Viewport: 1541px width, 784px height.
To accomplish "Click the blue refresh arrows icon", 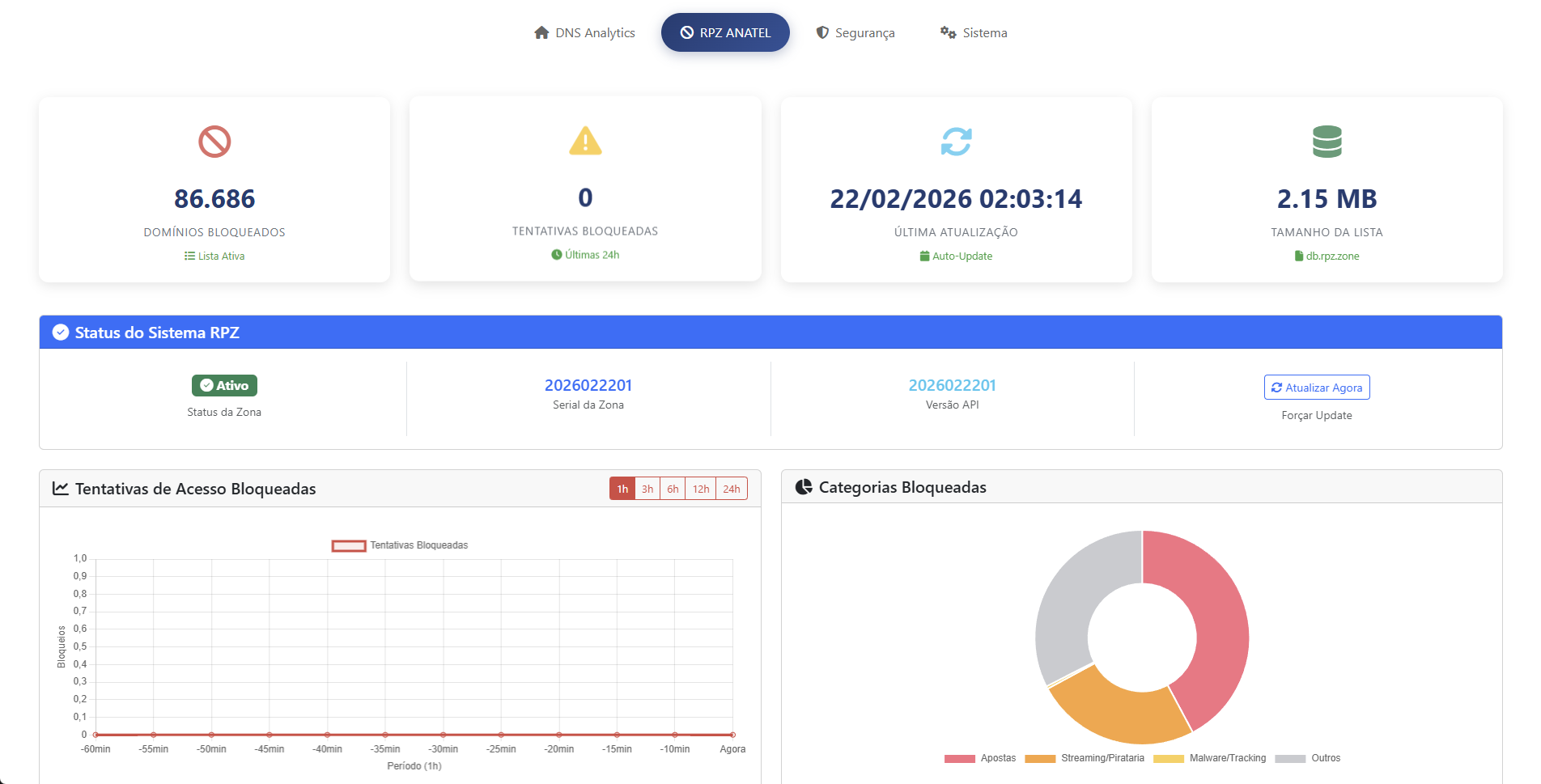I will [x=956, y=142].
